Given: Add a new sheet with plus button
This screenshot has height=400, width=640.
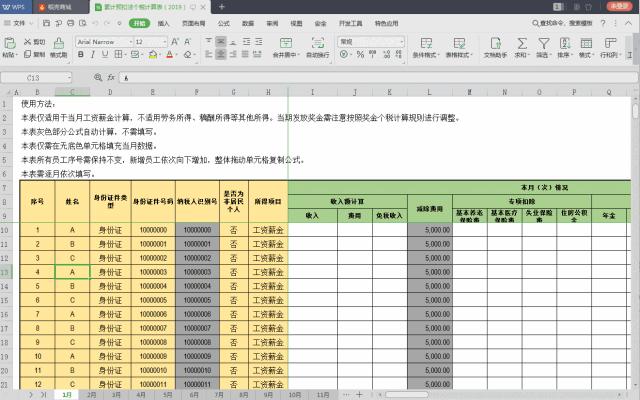Looking at the screenshot, I should [x=359, y=394].
